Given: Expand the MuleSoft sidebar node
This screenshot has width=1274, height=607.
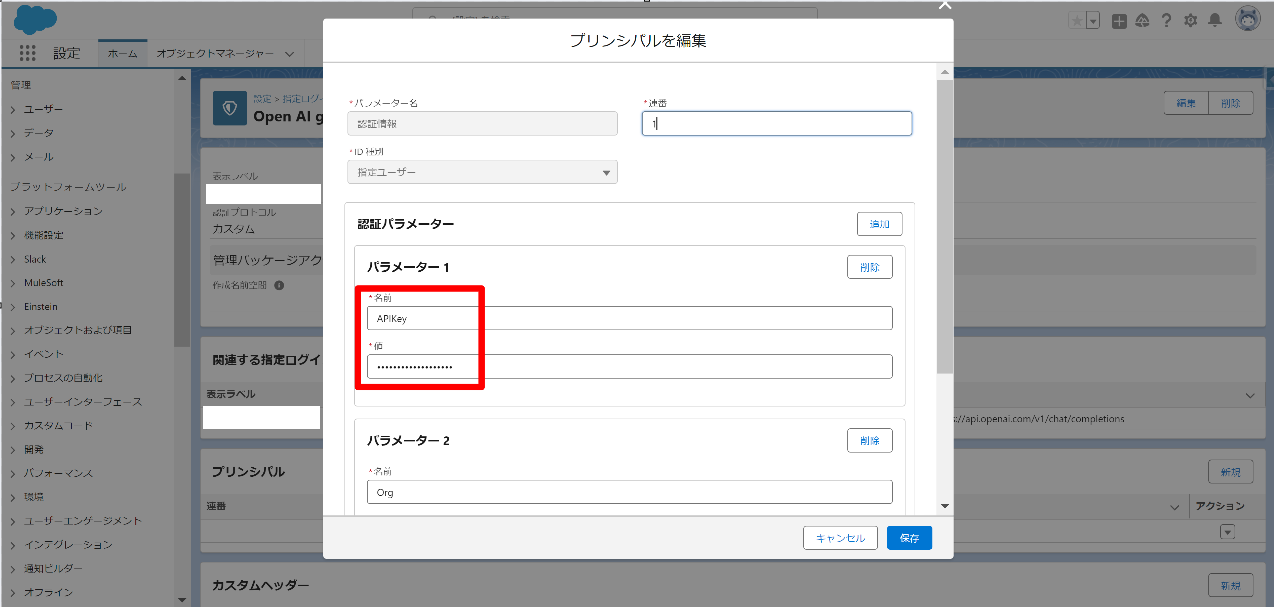Looking at the screenshot, I should tap(13, 283).
